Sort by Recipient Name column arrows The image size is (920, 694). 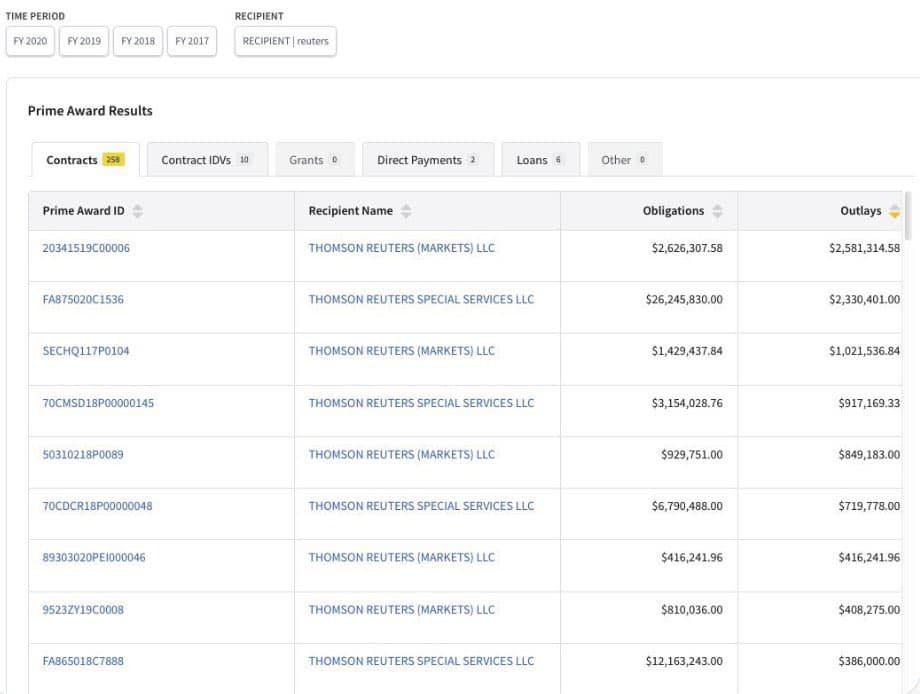pos(406,211)
